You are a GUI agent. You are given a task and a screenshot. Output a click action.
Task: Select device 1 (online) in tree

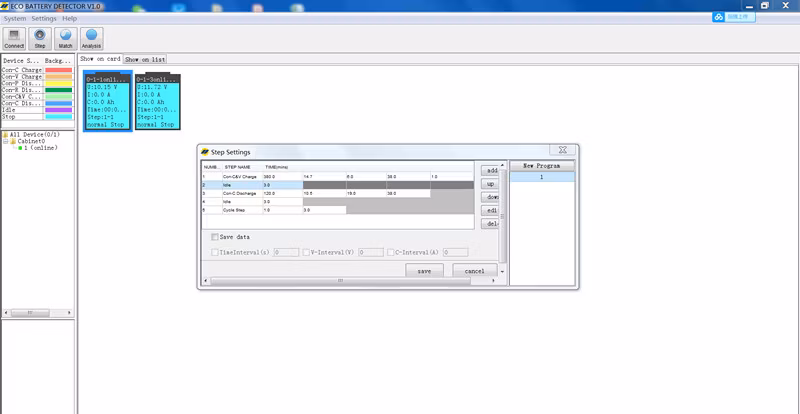click(42, 148)
